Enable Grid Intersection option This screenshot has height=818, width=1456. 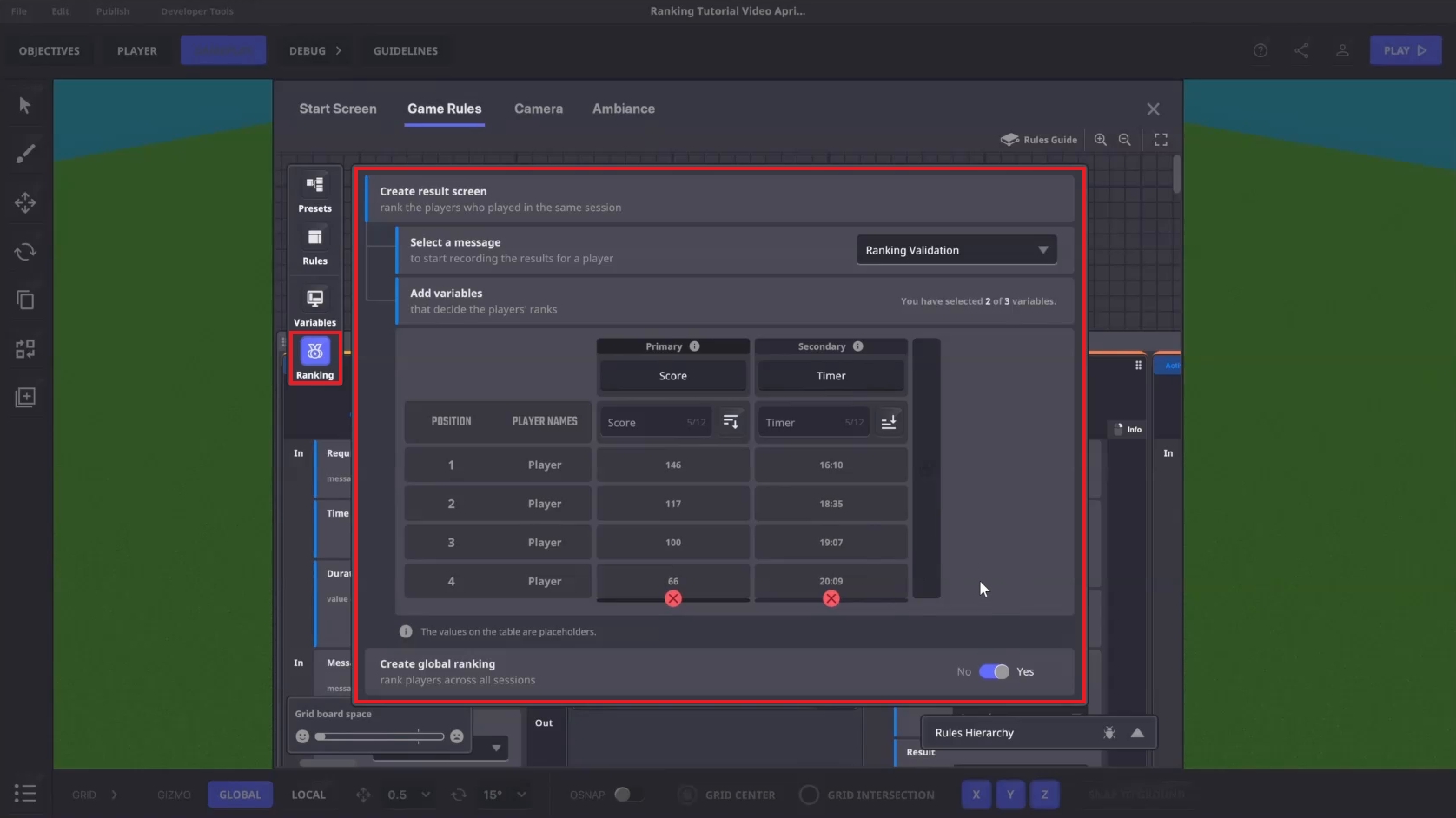click(809, 795)
